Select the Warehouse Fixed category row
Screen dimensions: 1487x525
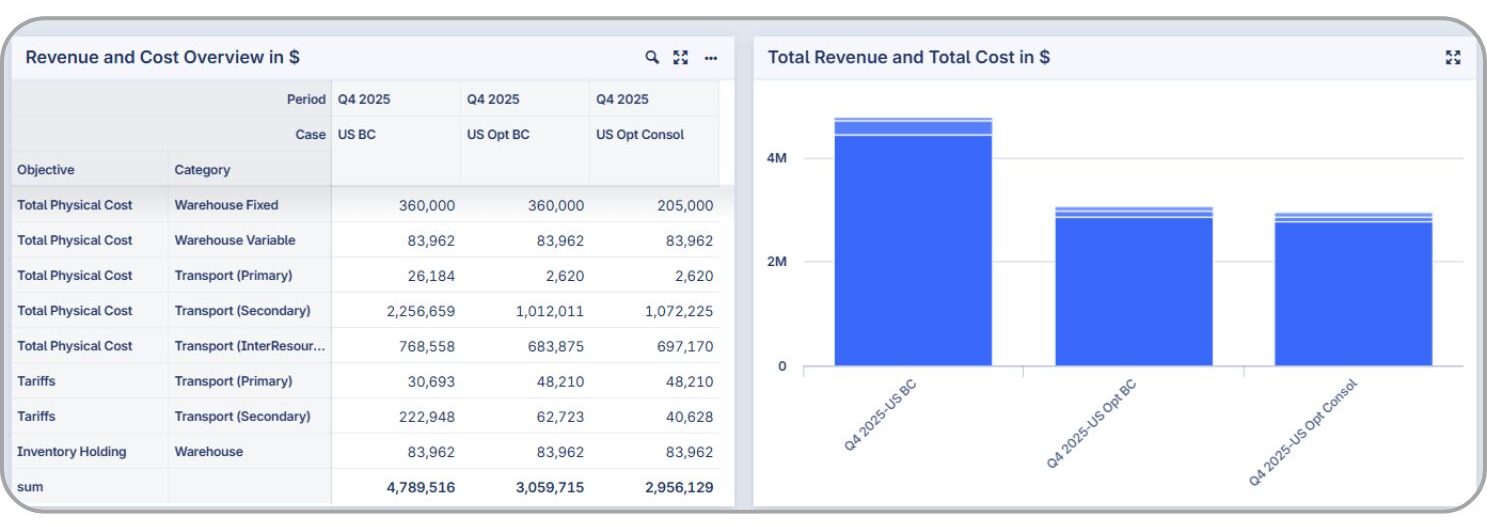click(226, 205)
